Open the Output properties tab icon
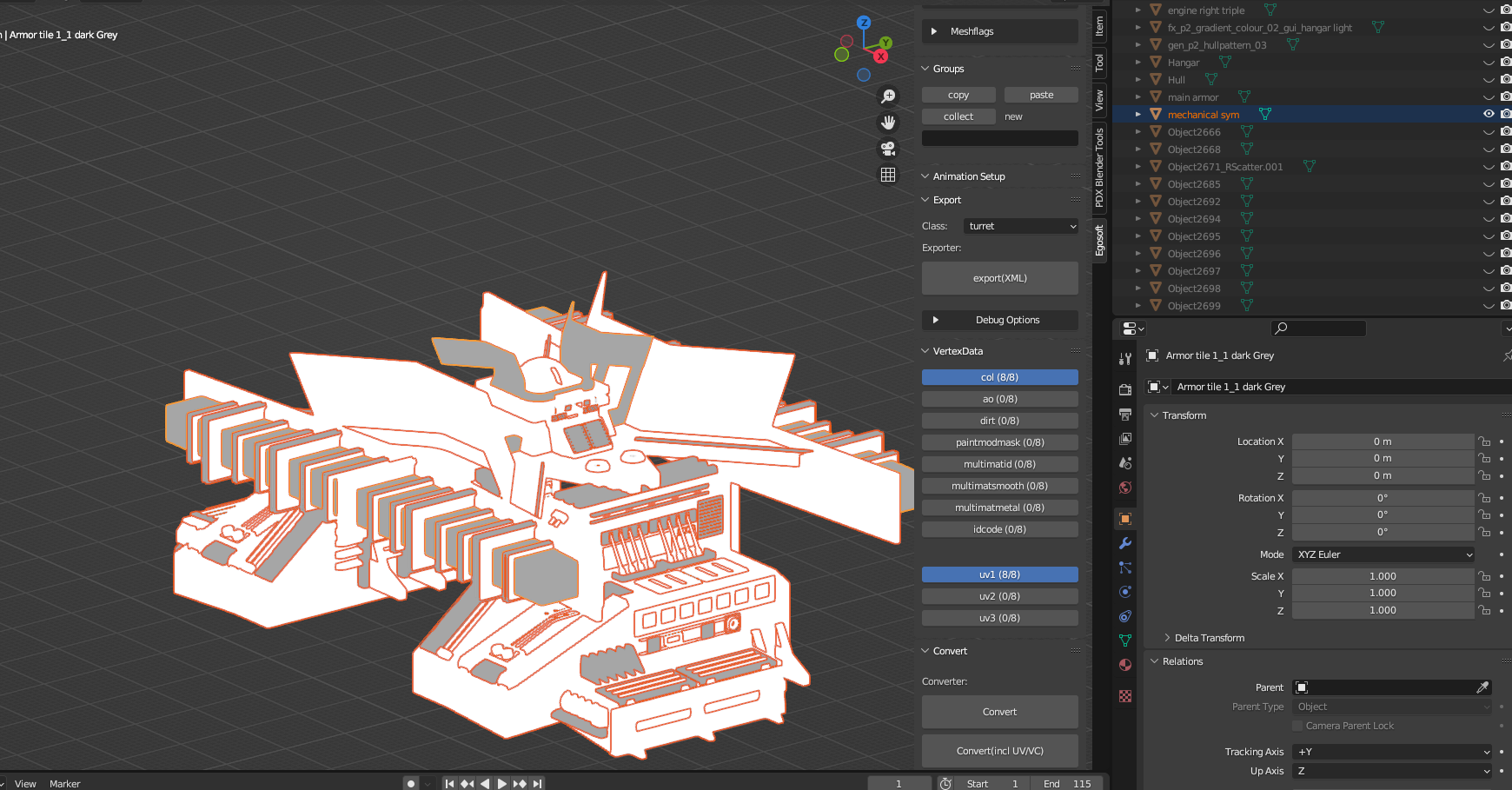The height and width of the screenshot is (790, 1512). pos(1125,415)
